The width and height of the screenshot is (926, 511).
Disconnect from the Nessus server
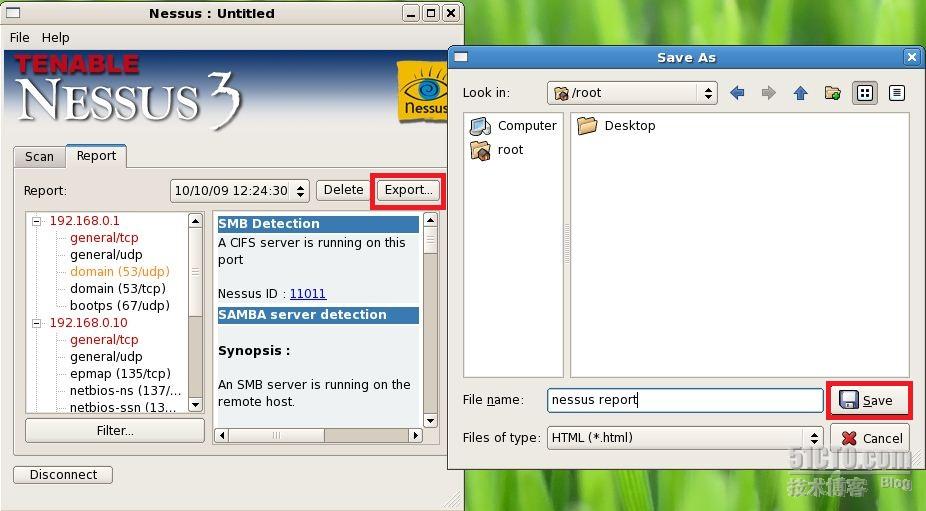[x=63, y=474]
